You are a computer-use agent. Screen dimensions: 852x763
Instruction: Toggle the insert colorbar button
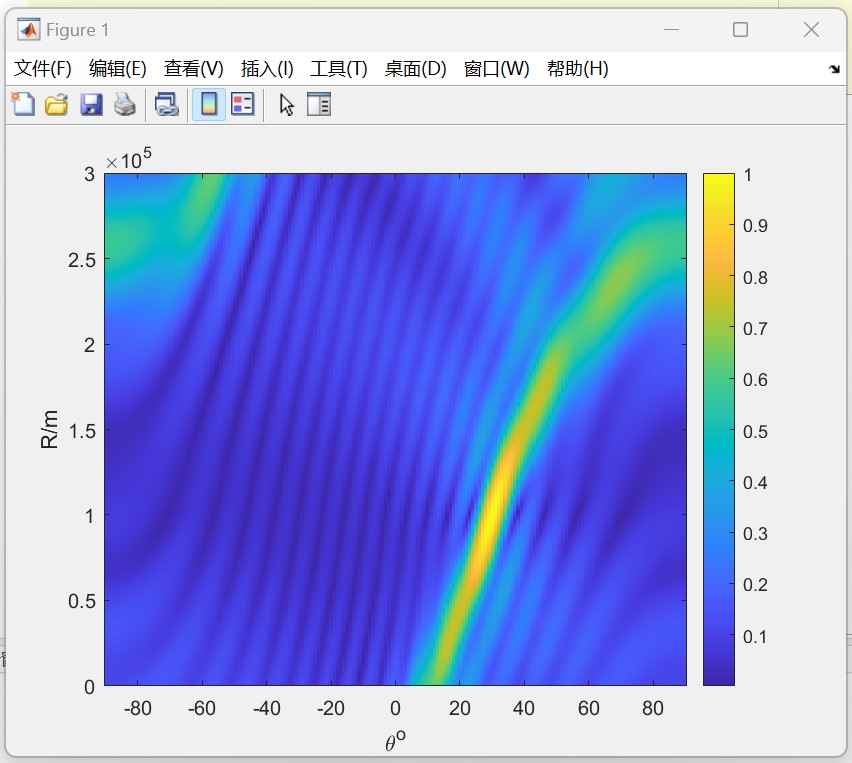tap(209, 104)
